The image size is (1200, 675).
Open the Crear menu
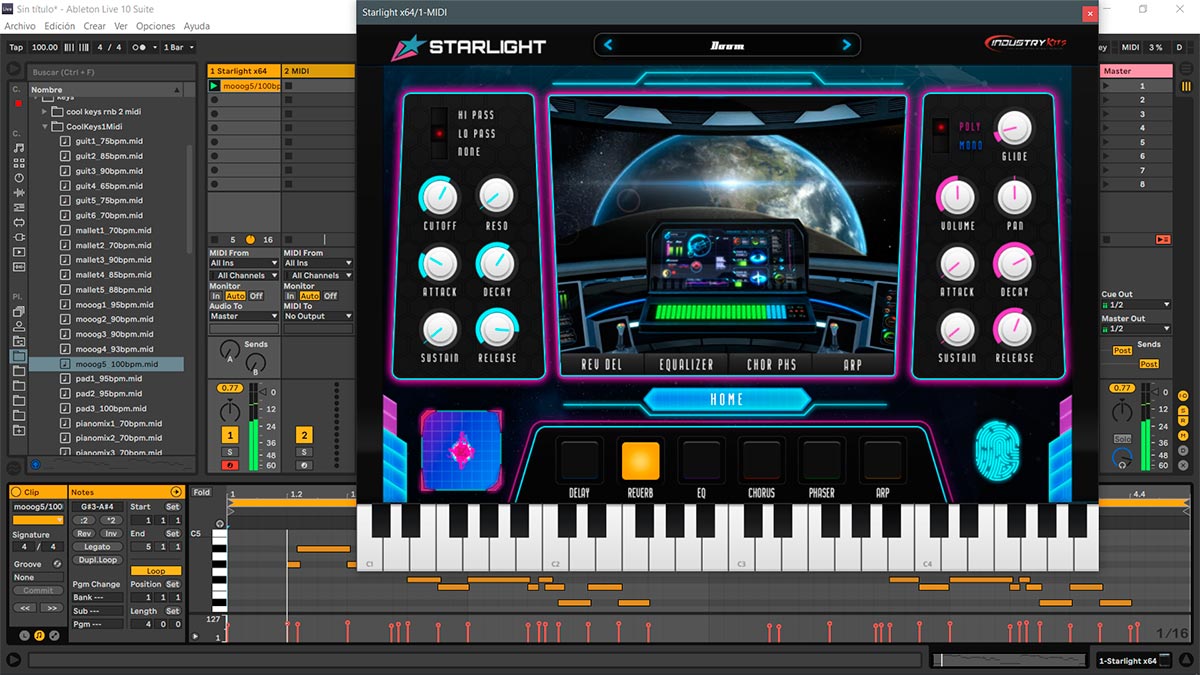pyautogui.click(x=94, y=26)
